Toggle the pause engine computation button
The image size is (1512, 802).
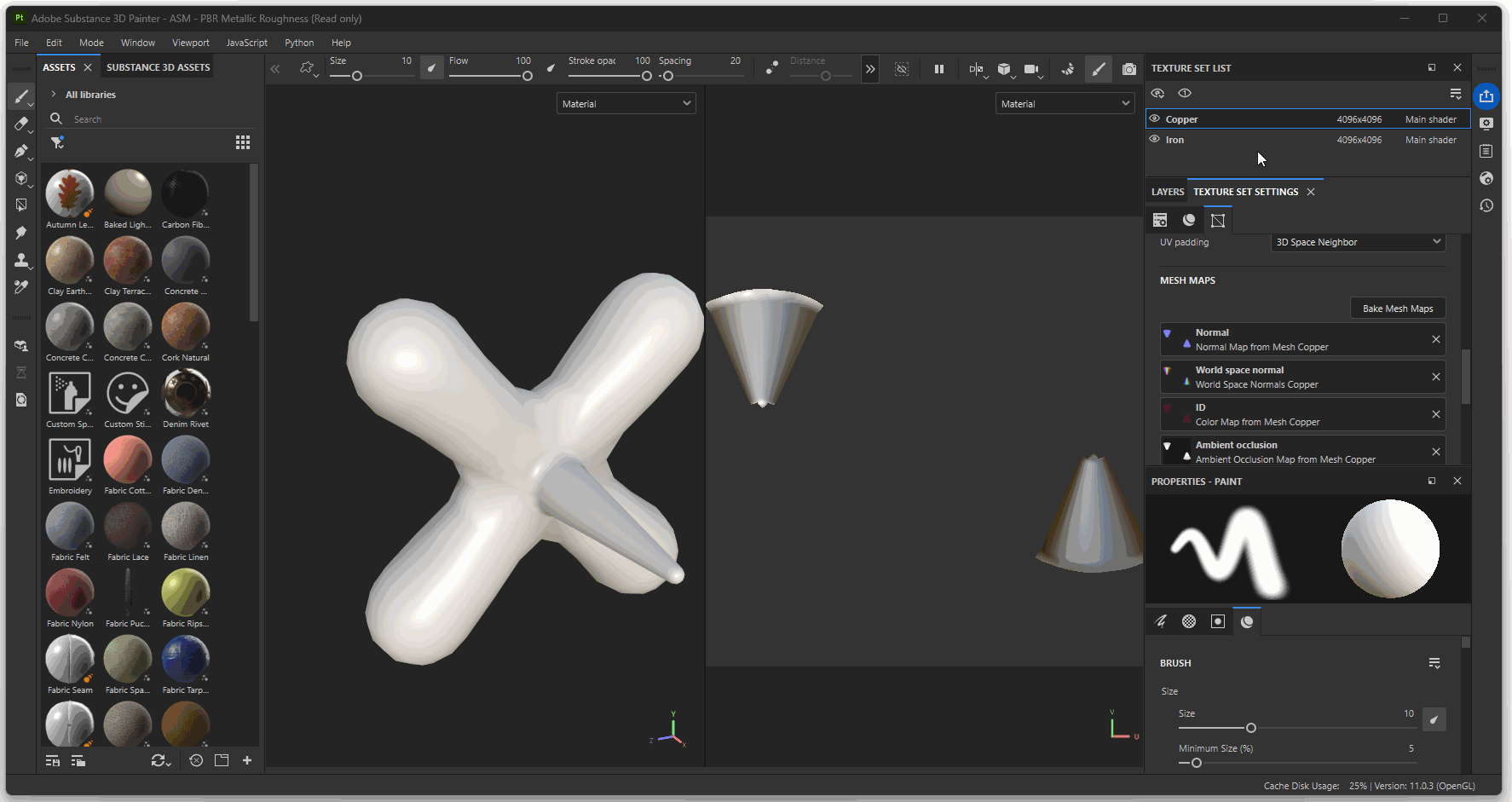(x=939, y=69)
